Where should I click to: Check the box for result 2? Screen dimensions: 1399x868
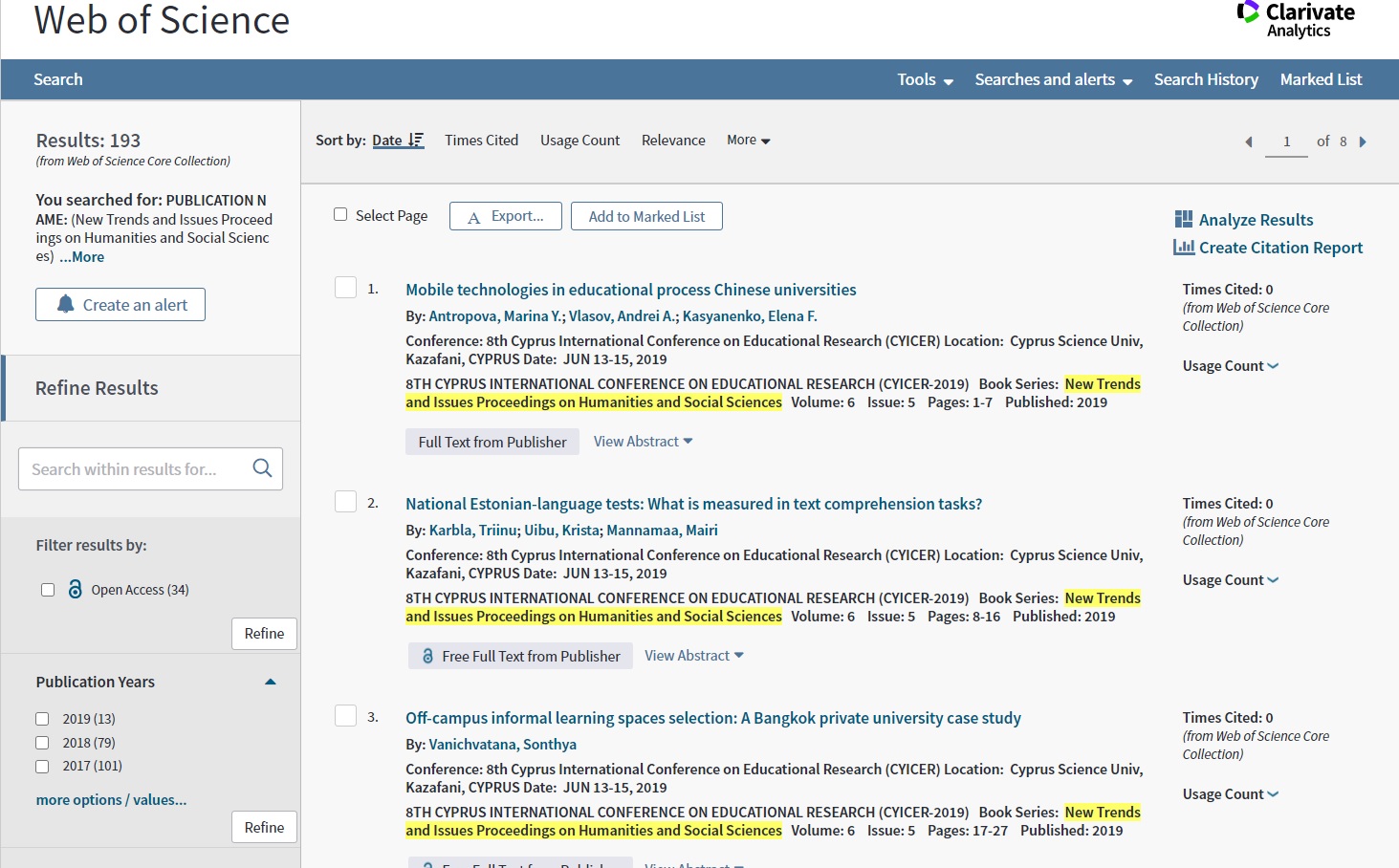345,502
